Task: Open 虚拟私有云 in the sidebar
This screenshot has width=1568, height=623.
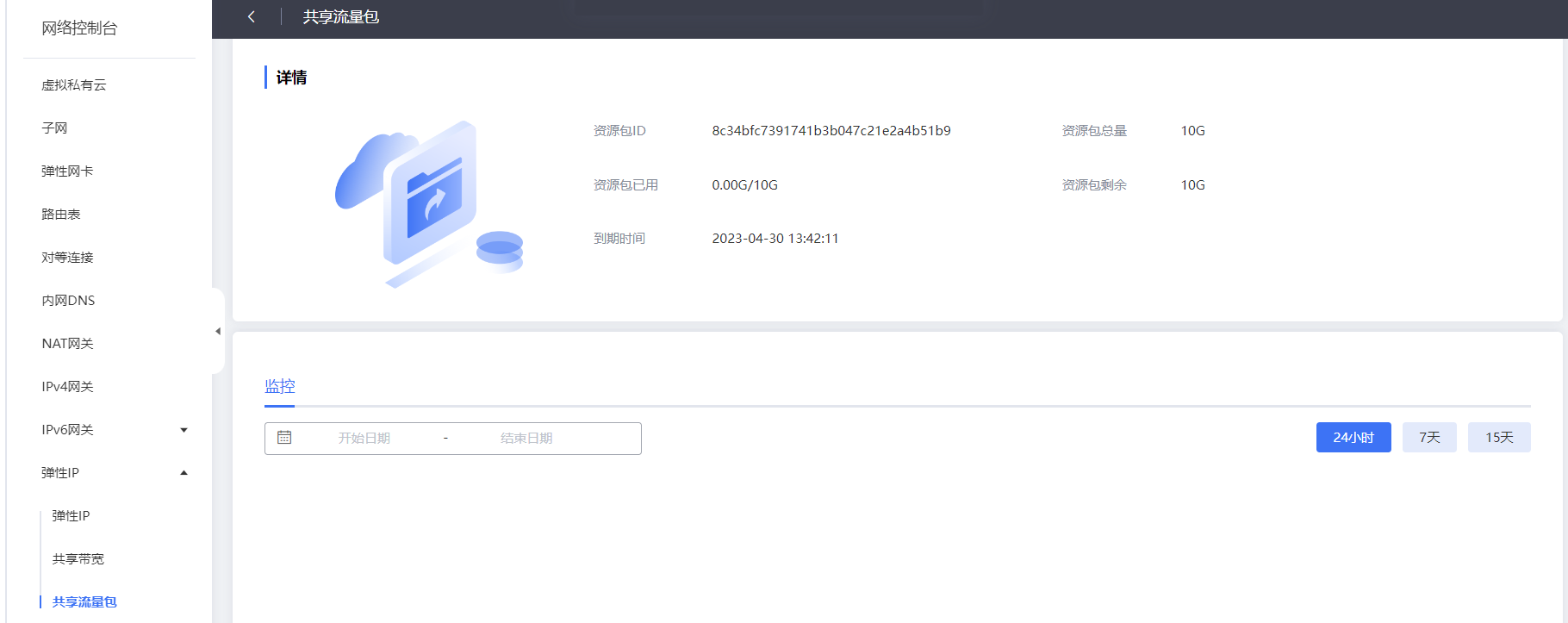Action: click(x=74, y=85)
